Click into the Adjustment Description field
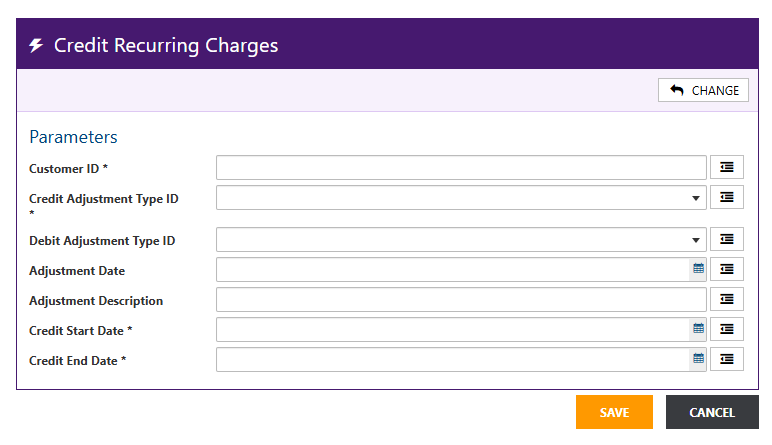This screenshot has width=772, height=445. (x=461, y=299)
